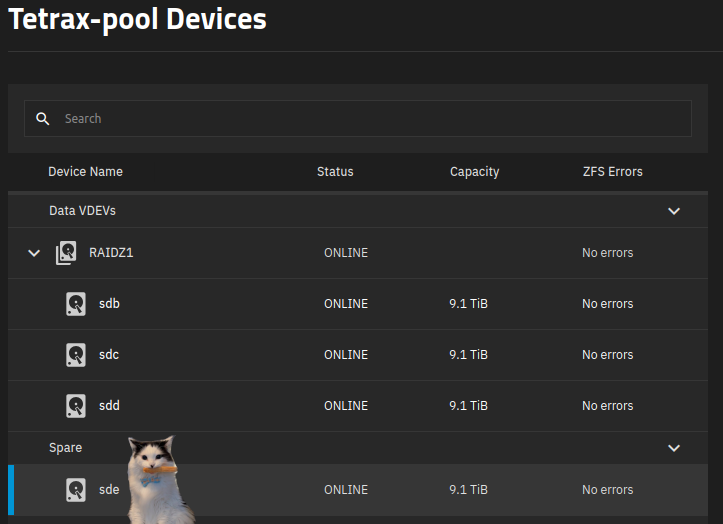Select the RAIDZ1 vdev label
This screenshot has height=524, width=723.
(x=111, y=253)
